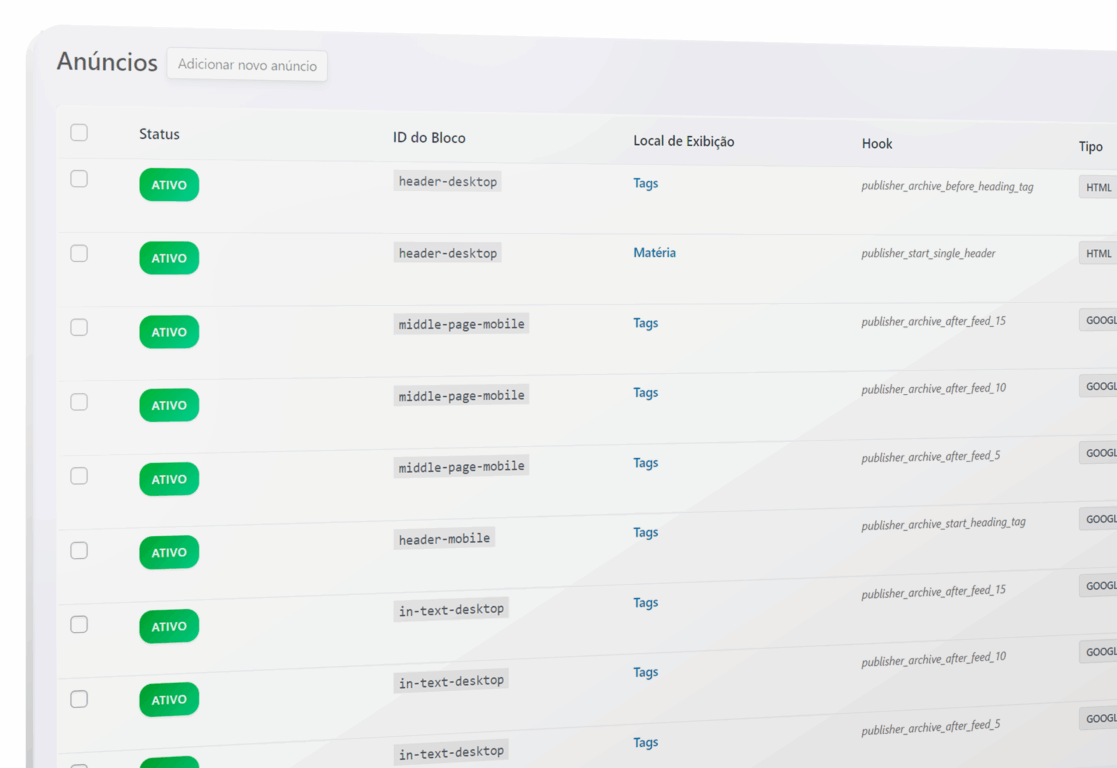Select checkbox of middle-page-mobile row with after_feed_5 hook
1117x768 pixels.
click(x=79, y=476)
